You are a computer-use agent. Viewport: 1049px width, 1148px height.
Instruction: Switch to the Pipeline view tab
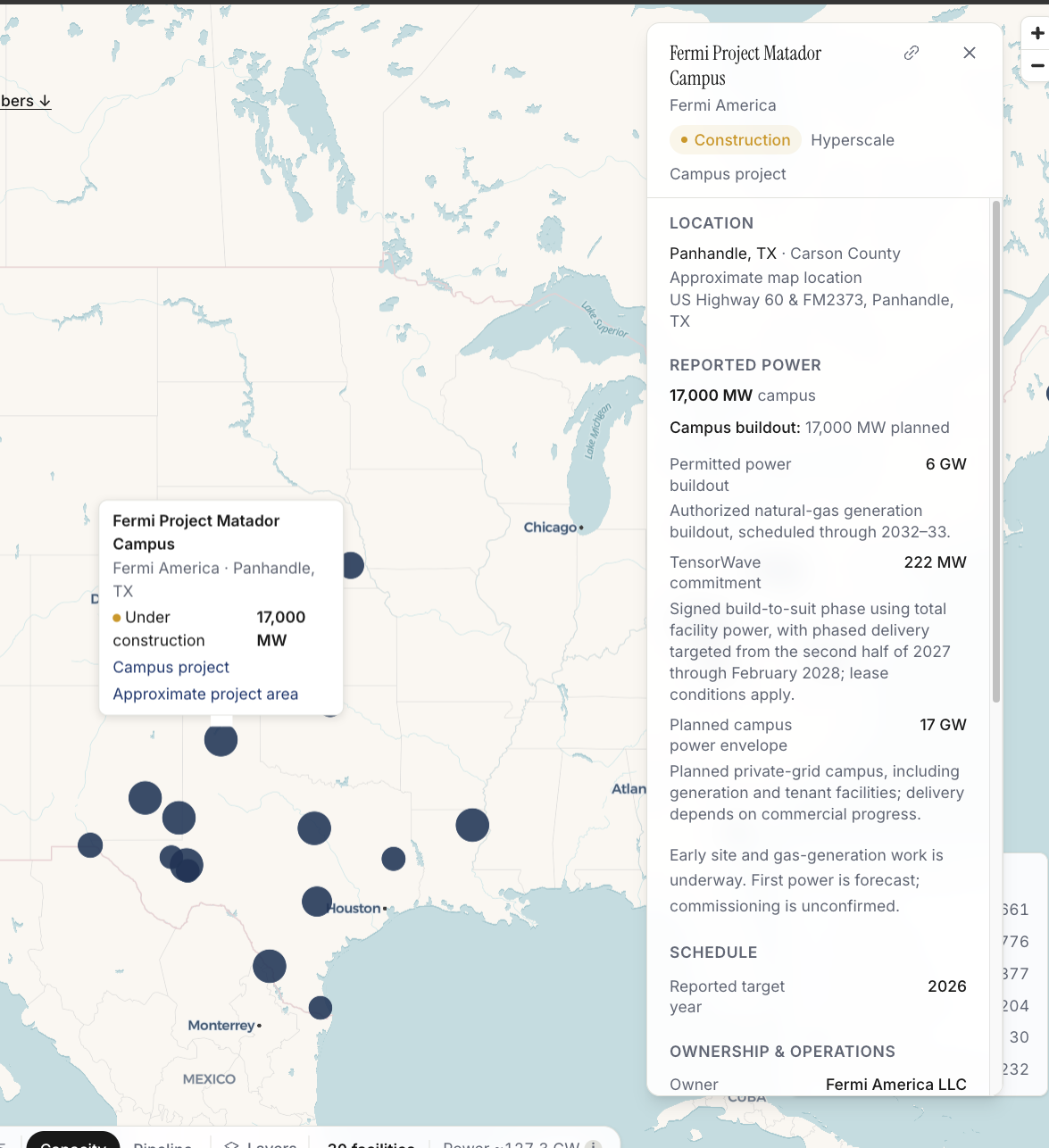click(x=162, y=1144)
